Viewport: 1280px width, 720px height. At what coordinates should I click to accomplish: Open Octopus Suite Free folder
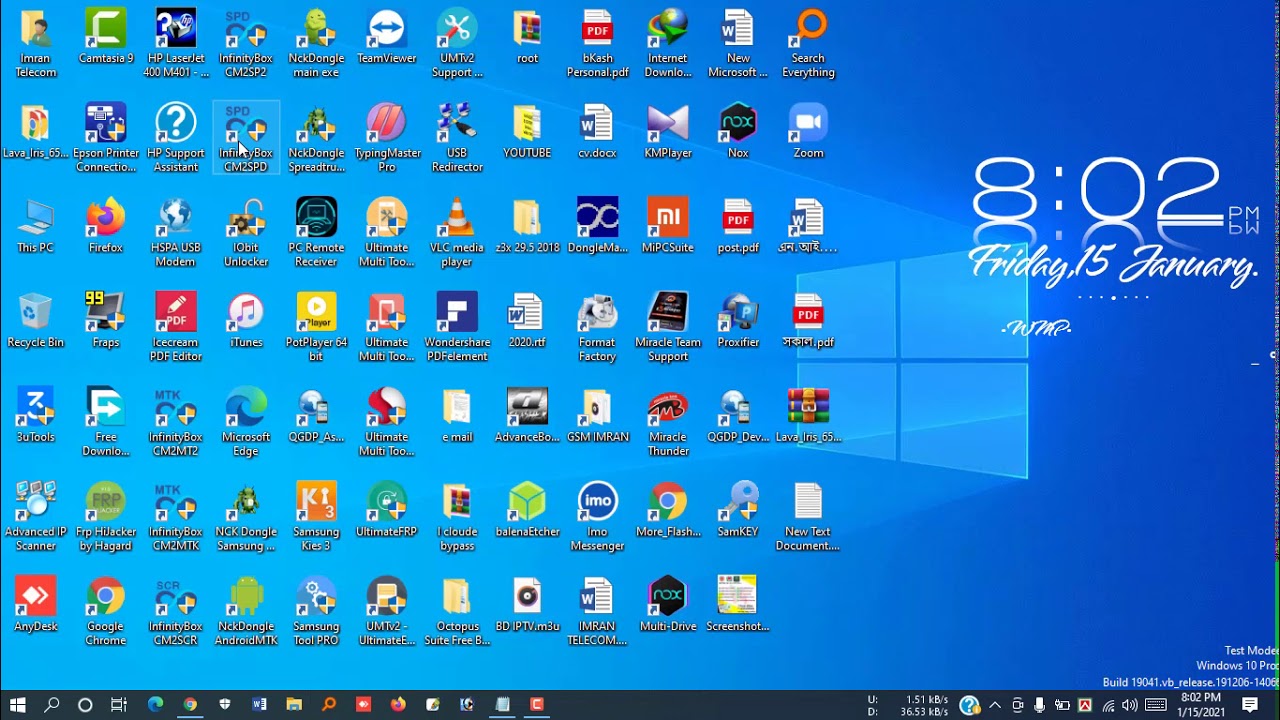[457, 612]
